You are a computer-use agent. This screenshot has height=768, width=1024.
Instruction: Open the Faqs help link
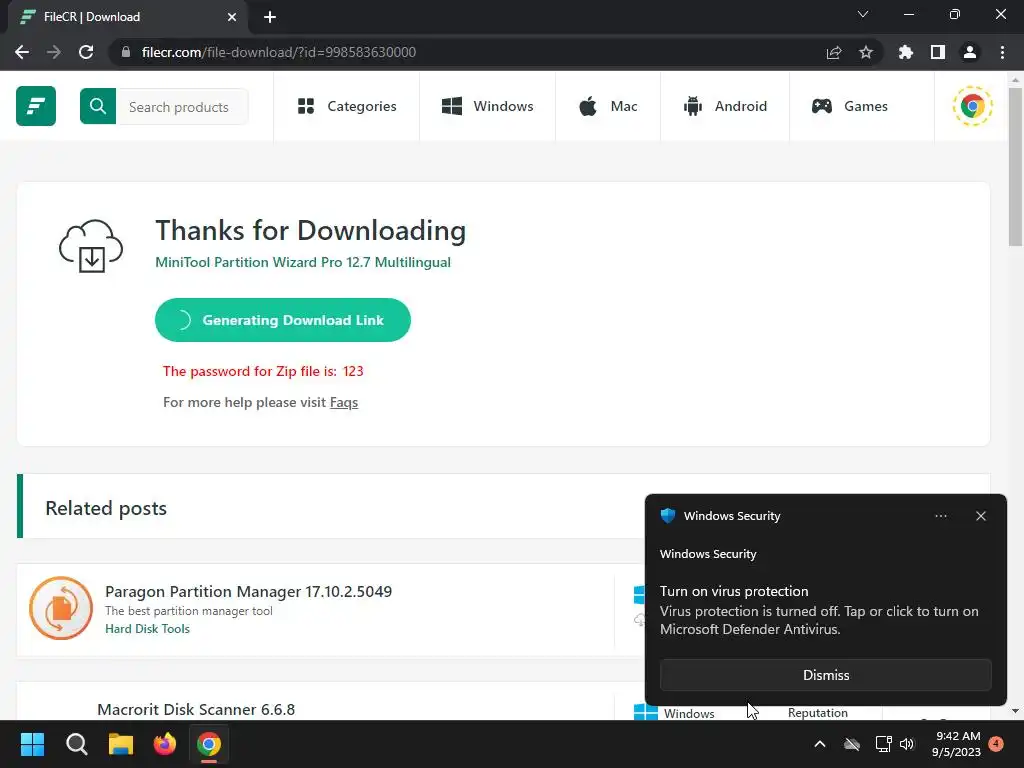click(x=344, y=402)
